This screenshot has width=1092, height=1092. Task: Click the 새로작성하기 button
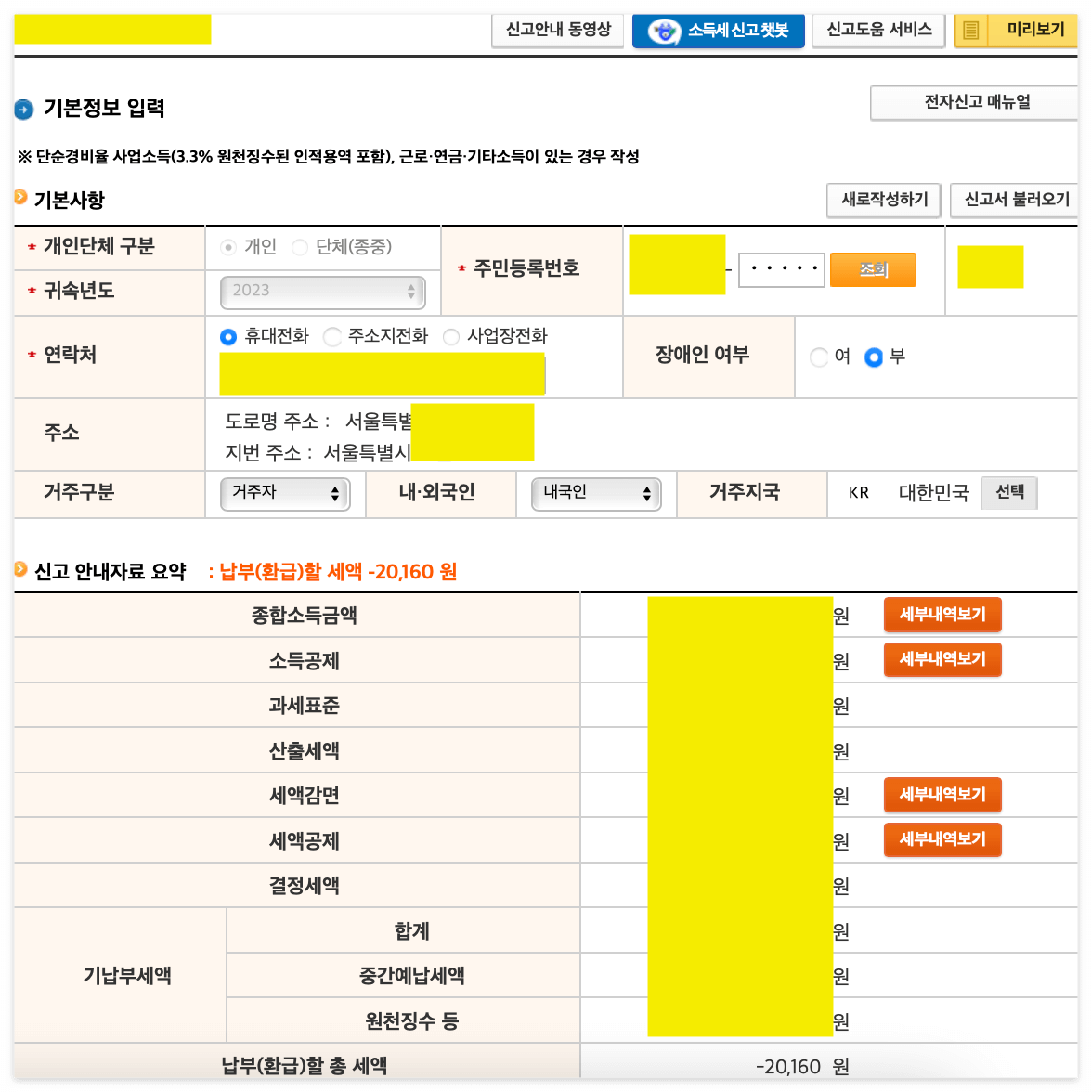tap(882, 200)
